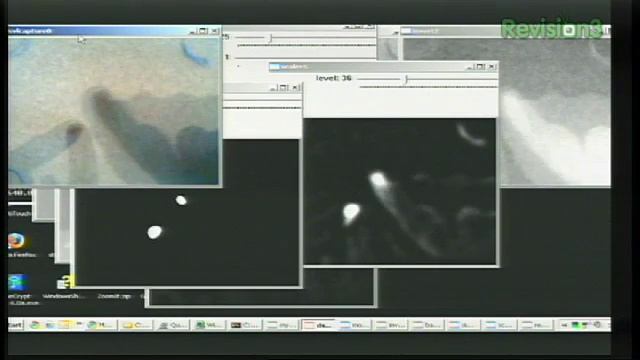Click the level window title bar icon
Screen dimensions: 640x360
(275, 67)
